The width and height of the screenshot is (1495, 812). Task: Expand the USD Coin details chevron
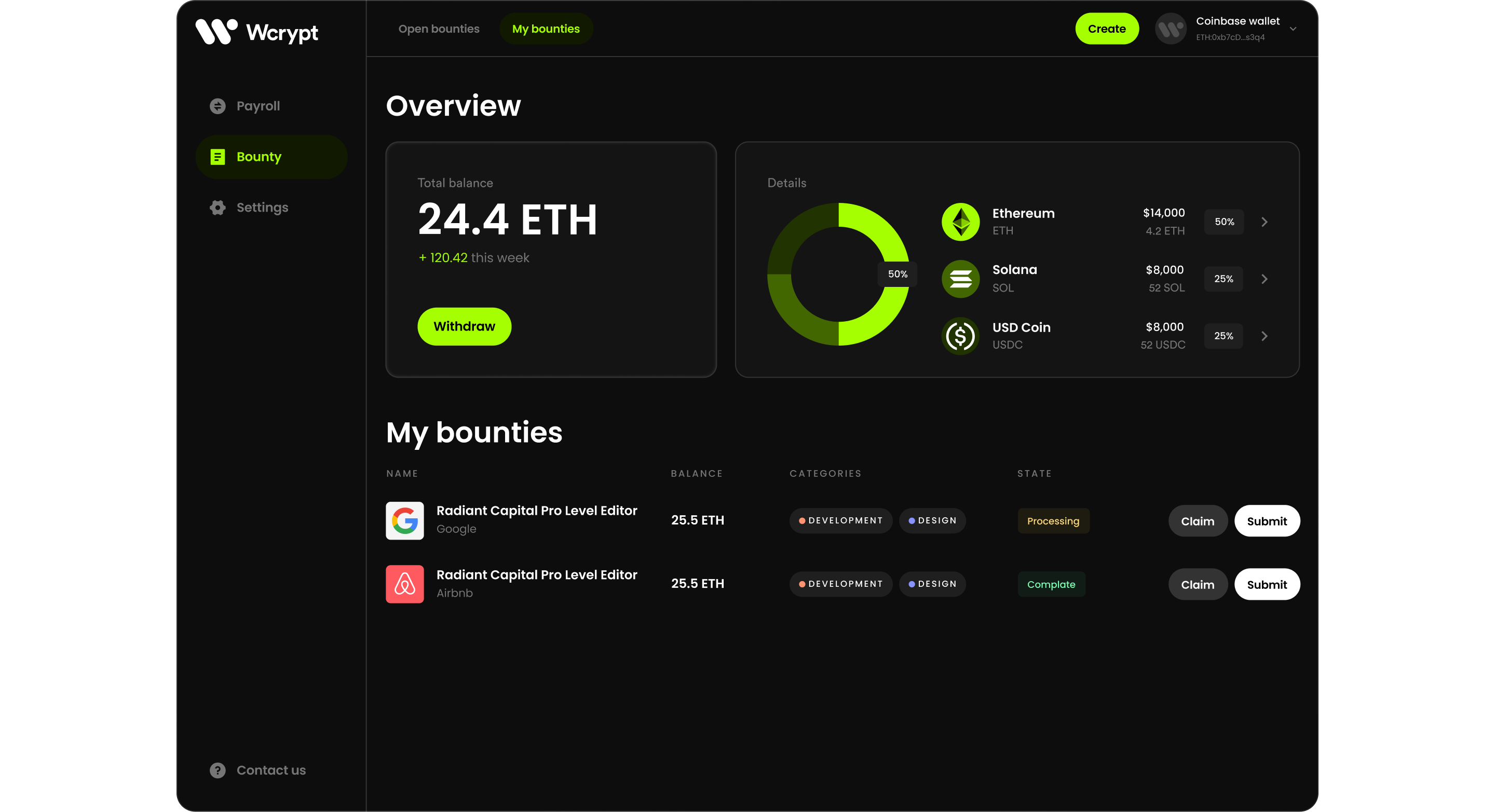pos(1264,336)
